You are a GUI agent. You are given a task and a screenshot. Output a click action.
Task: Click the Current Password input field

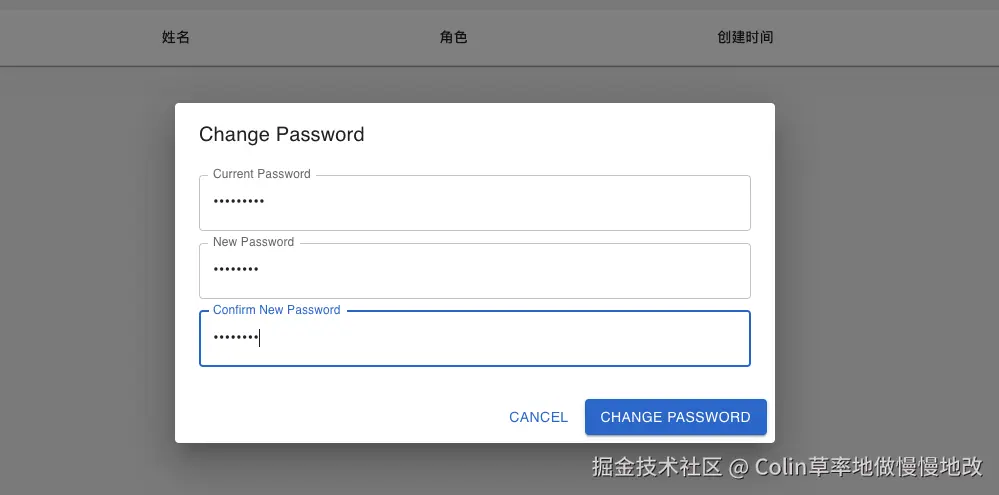[x=474, y=203]
